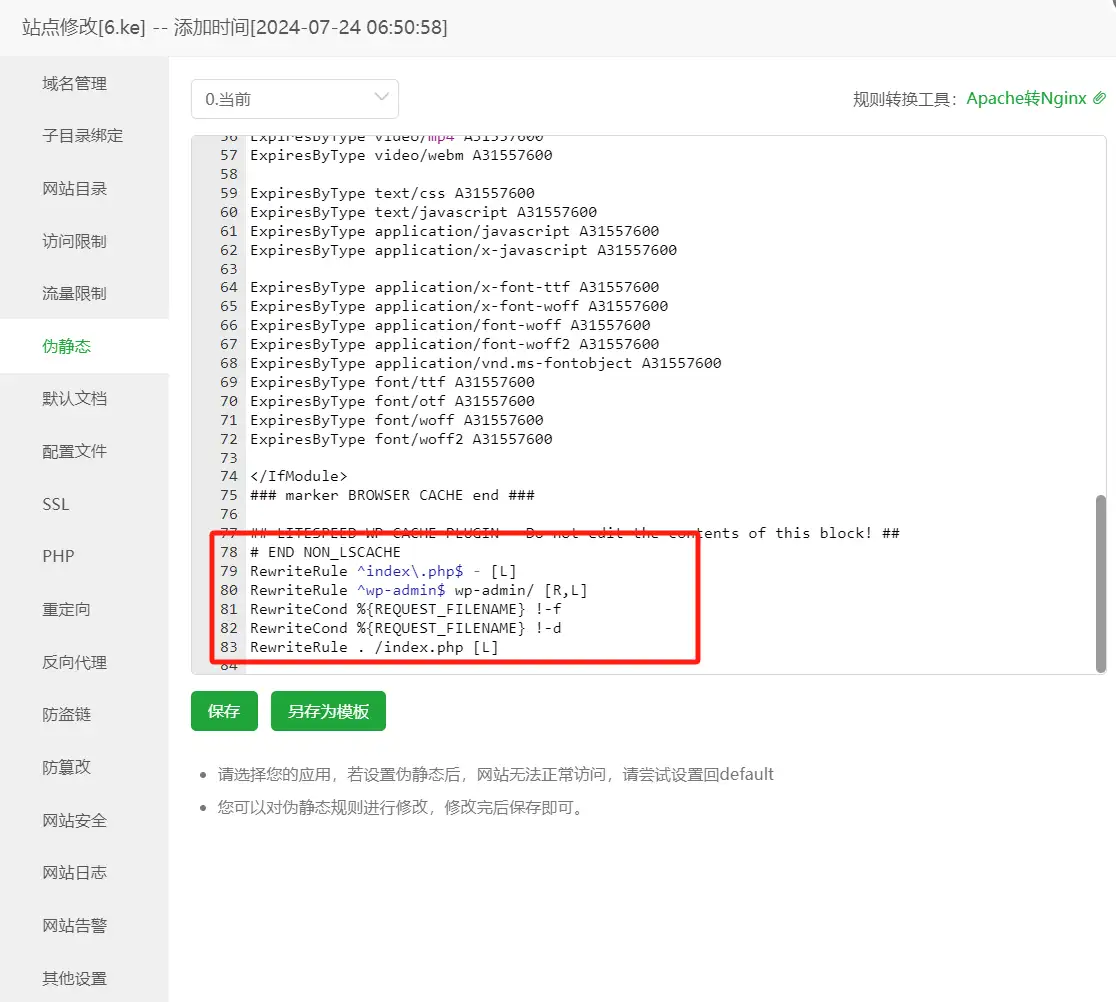
Task: Click the 另存为模板 save-as-template button
Action: pyautogui.click(x=328, y=710)
